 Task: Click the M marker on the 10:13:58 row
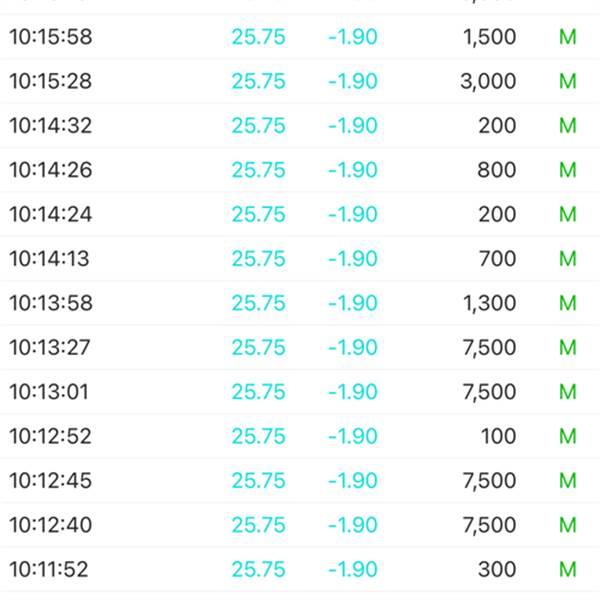click(568, 303)
